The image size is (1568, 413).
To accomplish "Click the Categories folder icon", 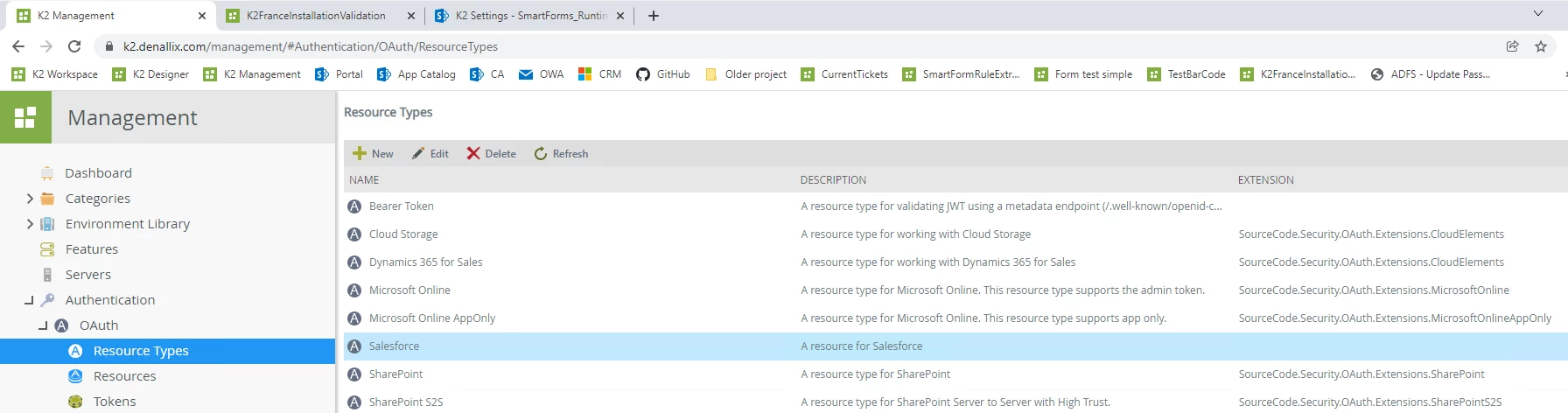I will pyautogui.click(x=47, y=199).
